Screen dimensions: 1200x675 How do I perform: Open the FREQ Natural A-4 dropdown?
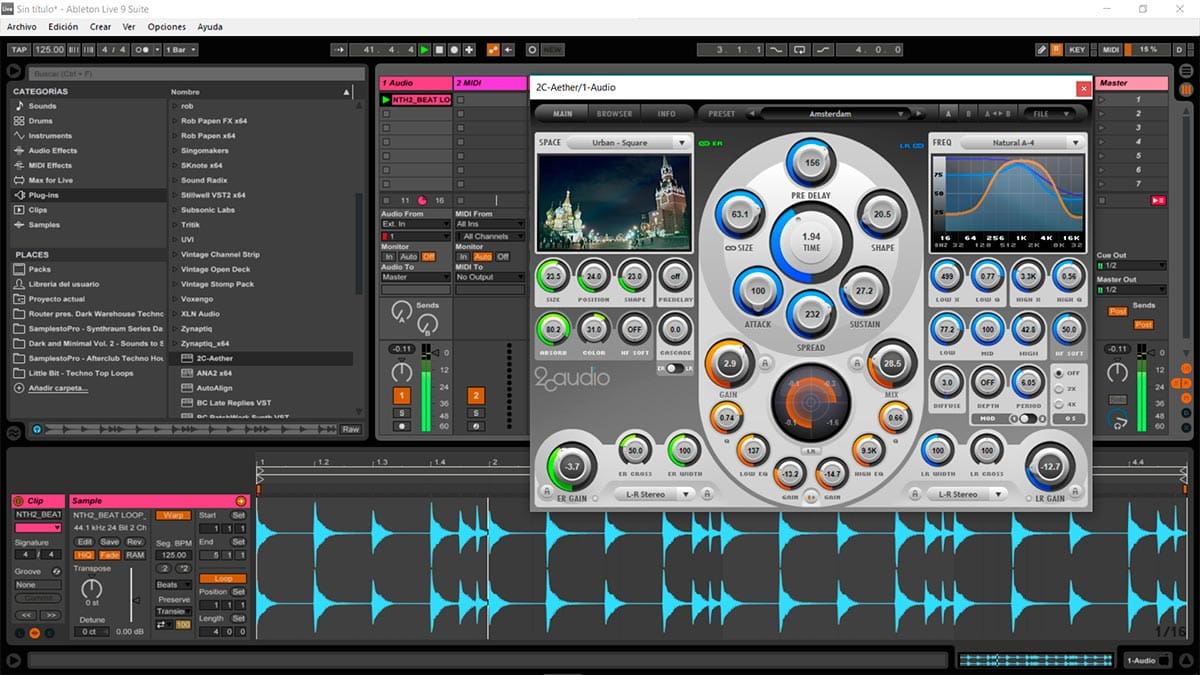click(1023, 143)
